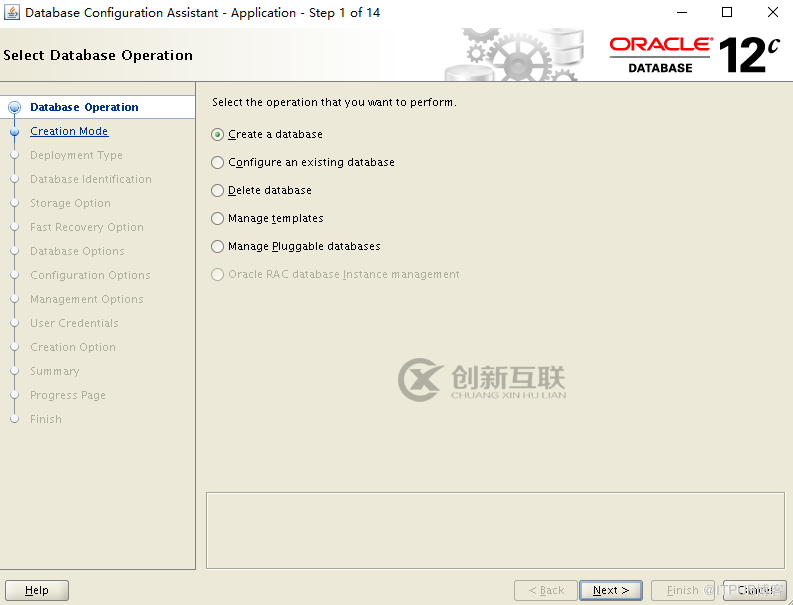
Task: Cancel the Database Configuration Assistant
Action: pyautogui.click(x=755, y=590)
